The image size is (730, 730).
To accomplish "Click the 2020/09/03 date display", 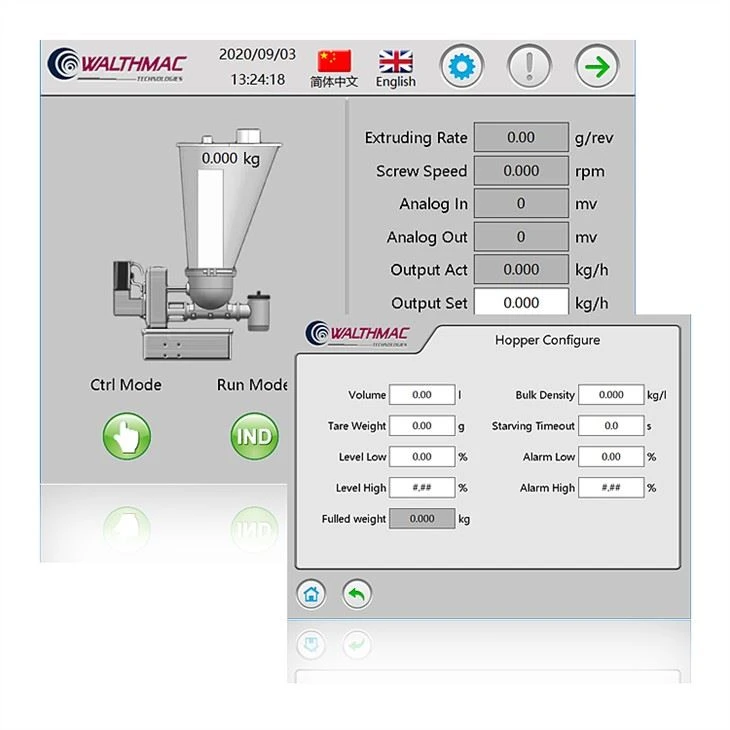I will click(257, 54).
